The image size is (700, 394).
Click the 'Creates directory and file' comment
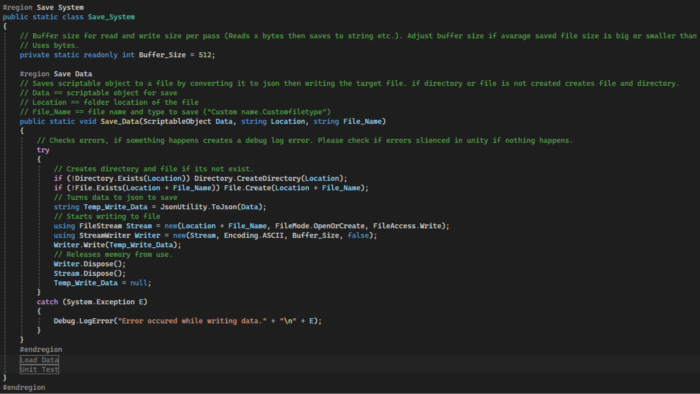[154, 169]
